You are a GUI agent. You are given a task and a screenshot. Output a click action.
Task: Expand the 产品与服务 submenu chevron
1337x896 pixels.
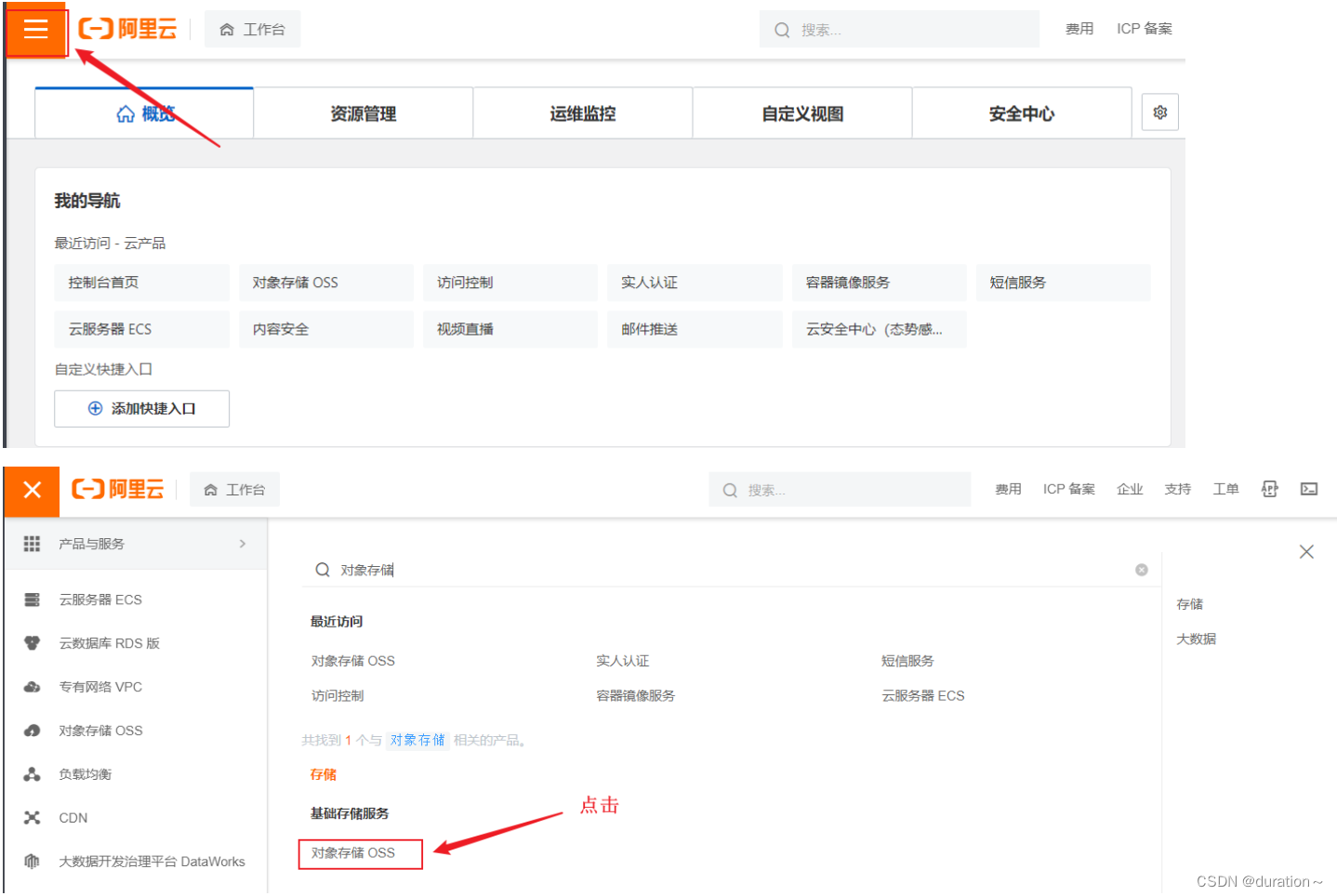pyautogui.click(x=242, y=544)
